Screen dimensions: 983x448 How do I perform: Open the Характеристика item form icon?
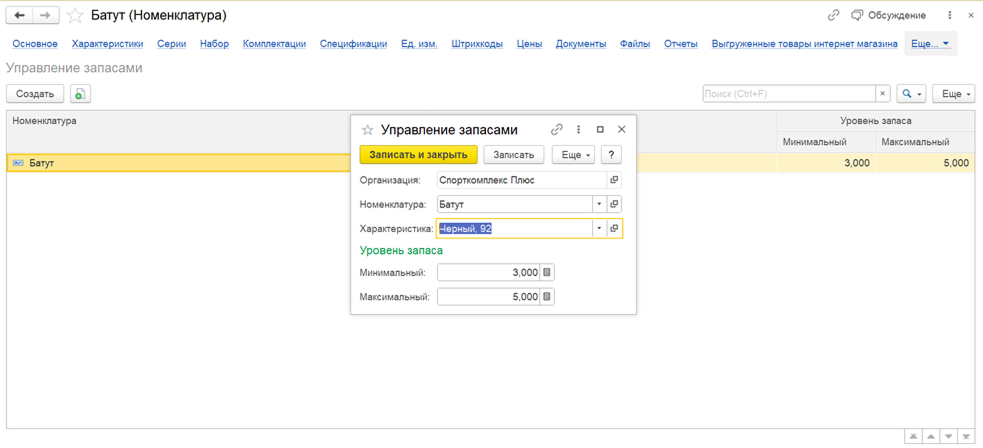click(614, 229)
